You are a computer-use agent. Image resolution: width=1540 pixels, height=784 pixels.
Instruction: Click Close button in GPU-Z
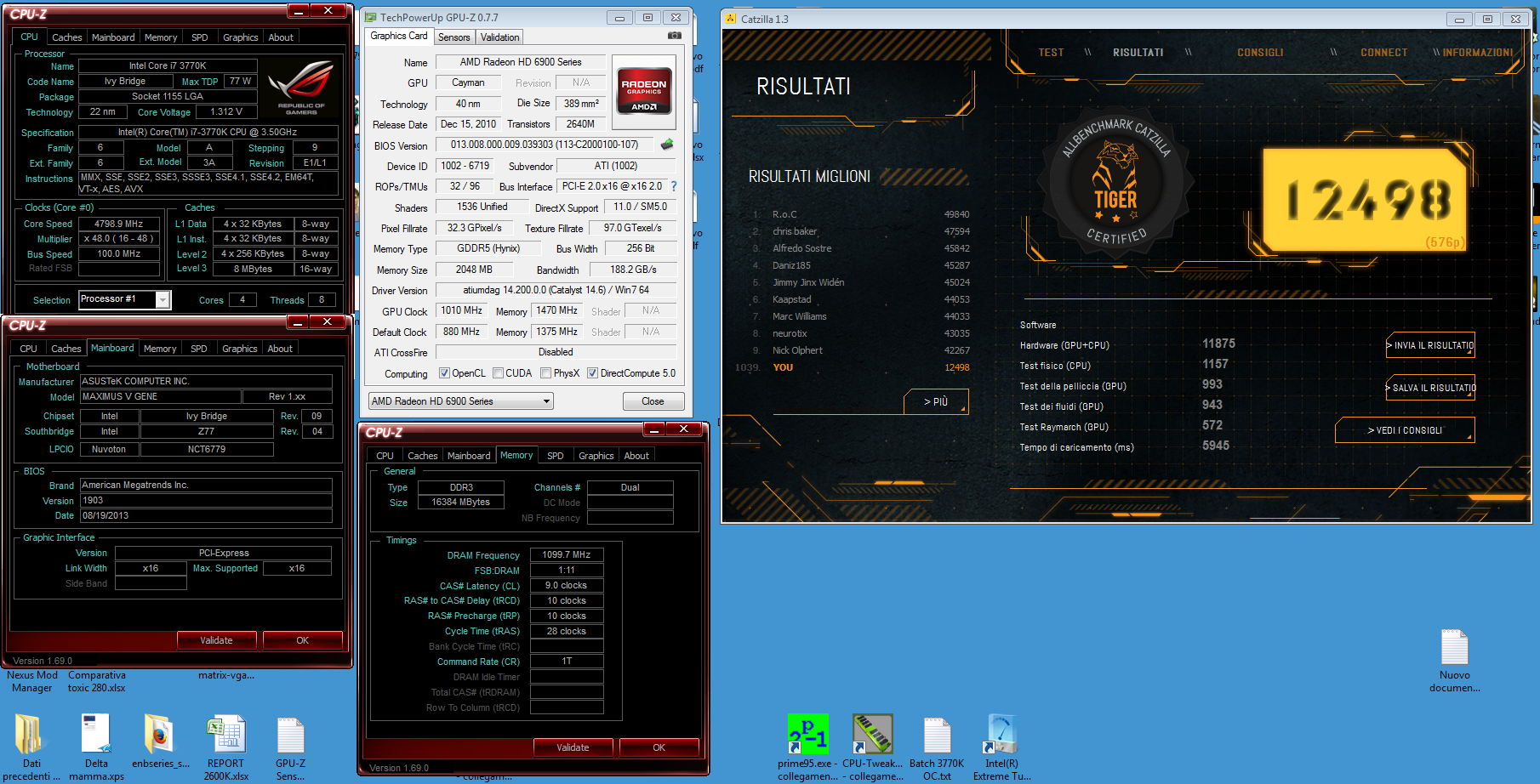653,401
